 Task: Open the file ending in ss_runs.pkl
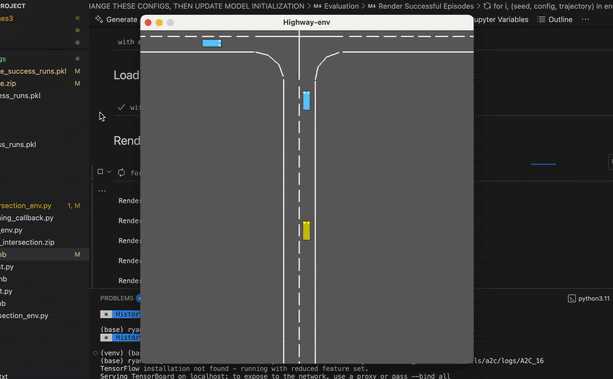[x=18, y=144]
